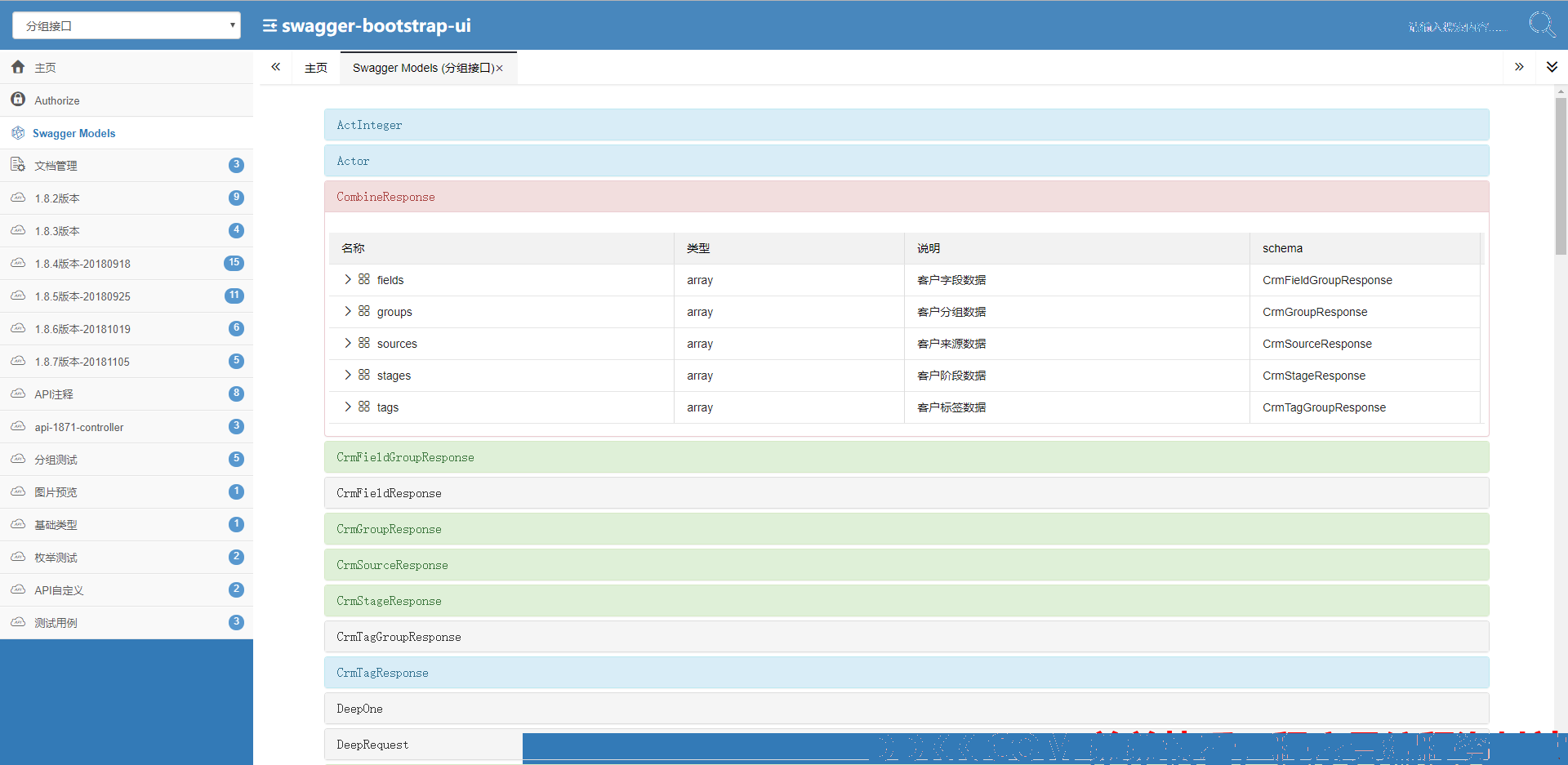This screenshot has width=1568, height=765.
Task: Open the 1.8.7版本-20181105 group
Action: click(127, 361)
